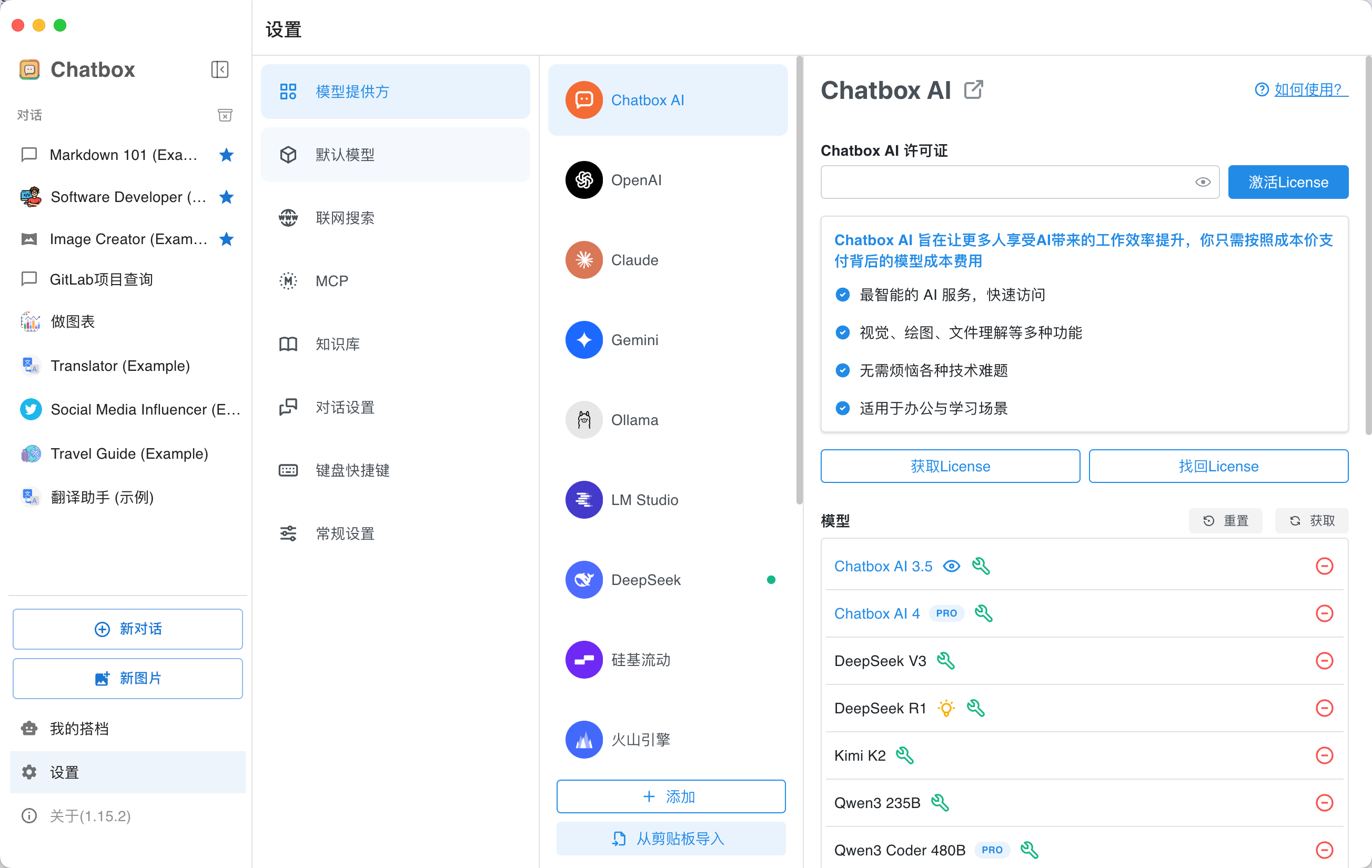Open 常规设置 section
Image resolution: width=1372 pixels, height=868 pixels.
(395, 533)
